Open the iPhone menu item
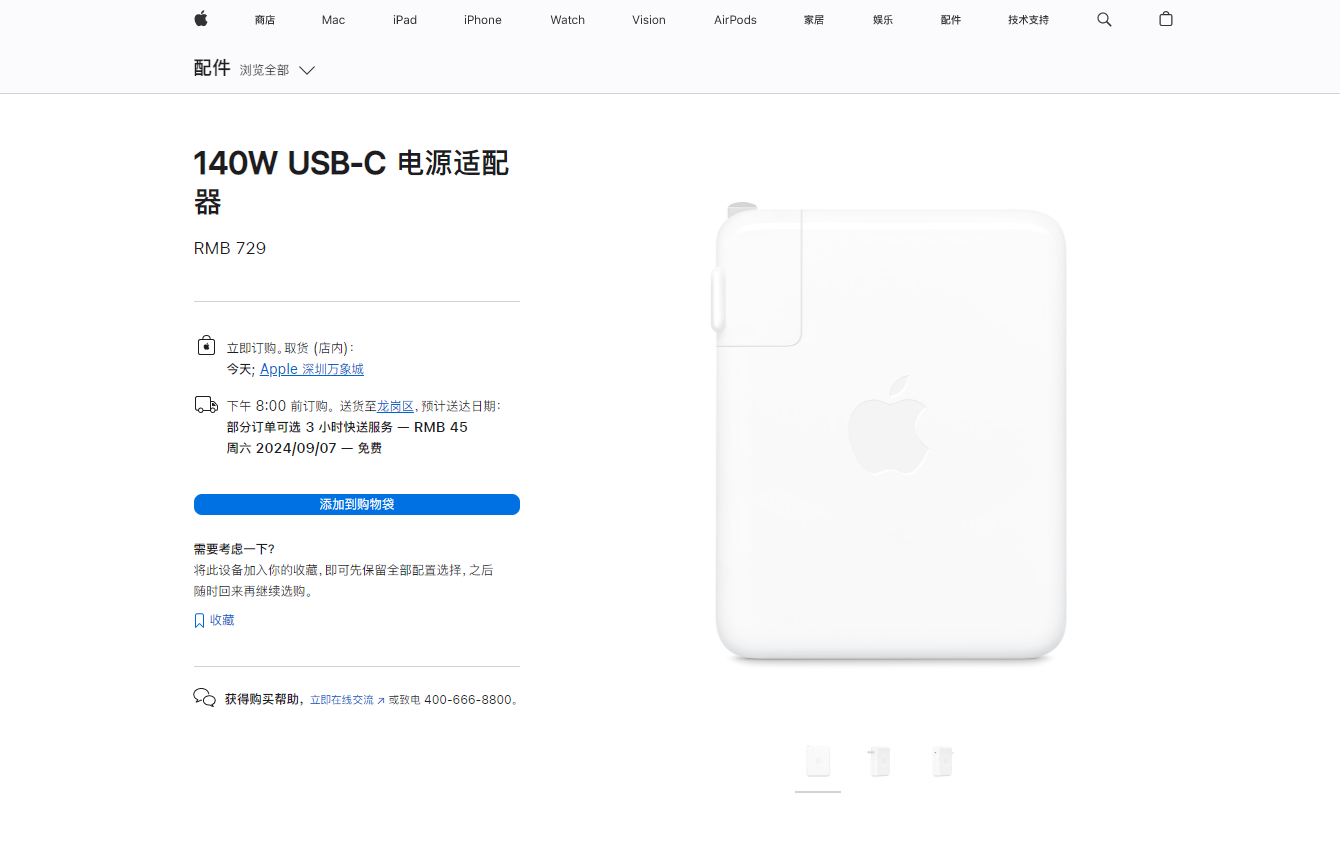The width and height of the screenshot is (1340, 841). click(483, 20)
